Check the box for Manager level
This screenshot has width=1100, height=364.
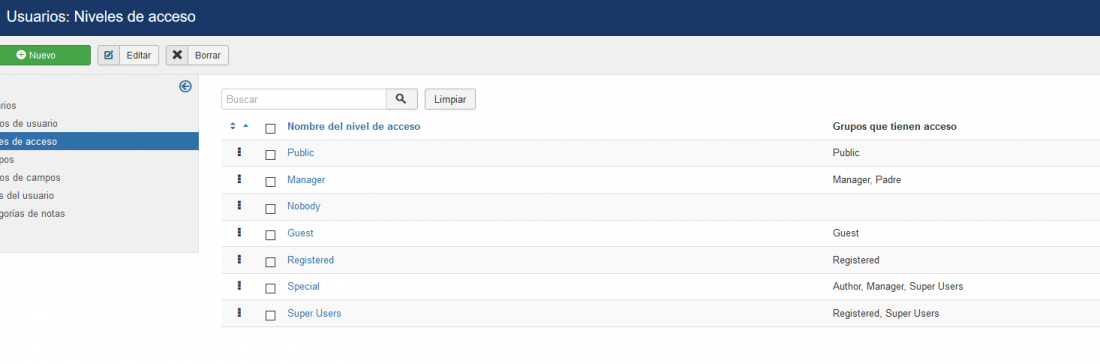tap(270, 182)
